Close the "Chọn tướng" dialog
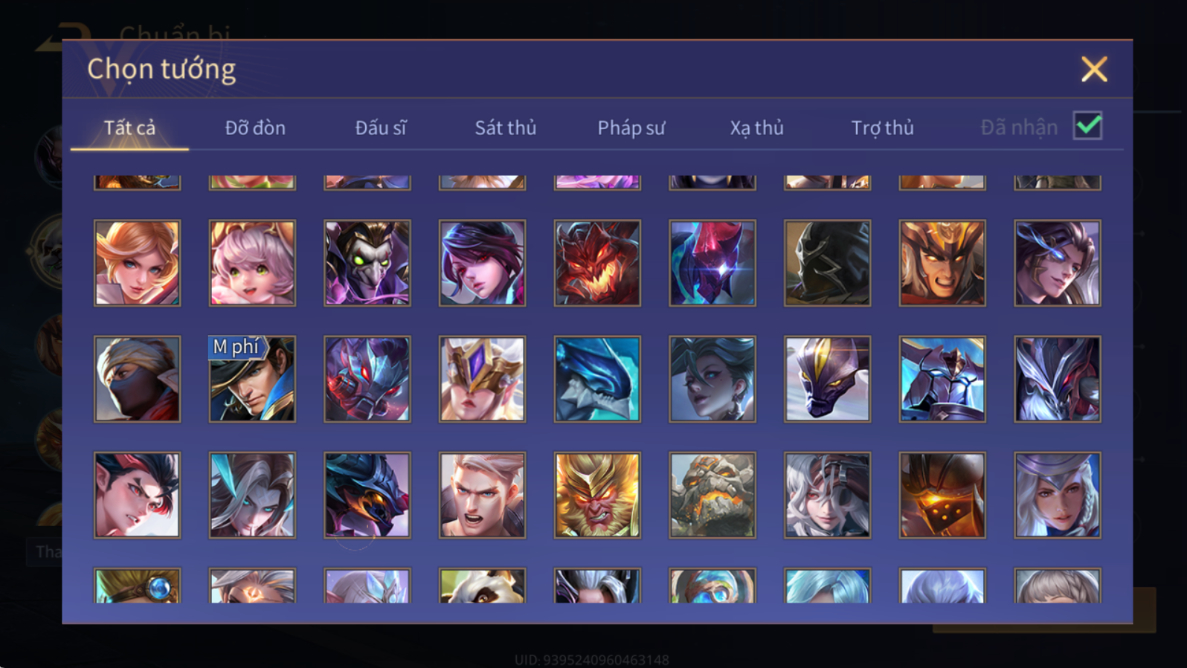Image resolution: width=1187 pixels, height=668 pixels. pos(1094,69)
